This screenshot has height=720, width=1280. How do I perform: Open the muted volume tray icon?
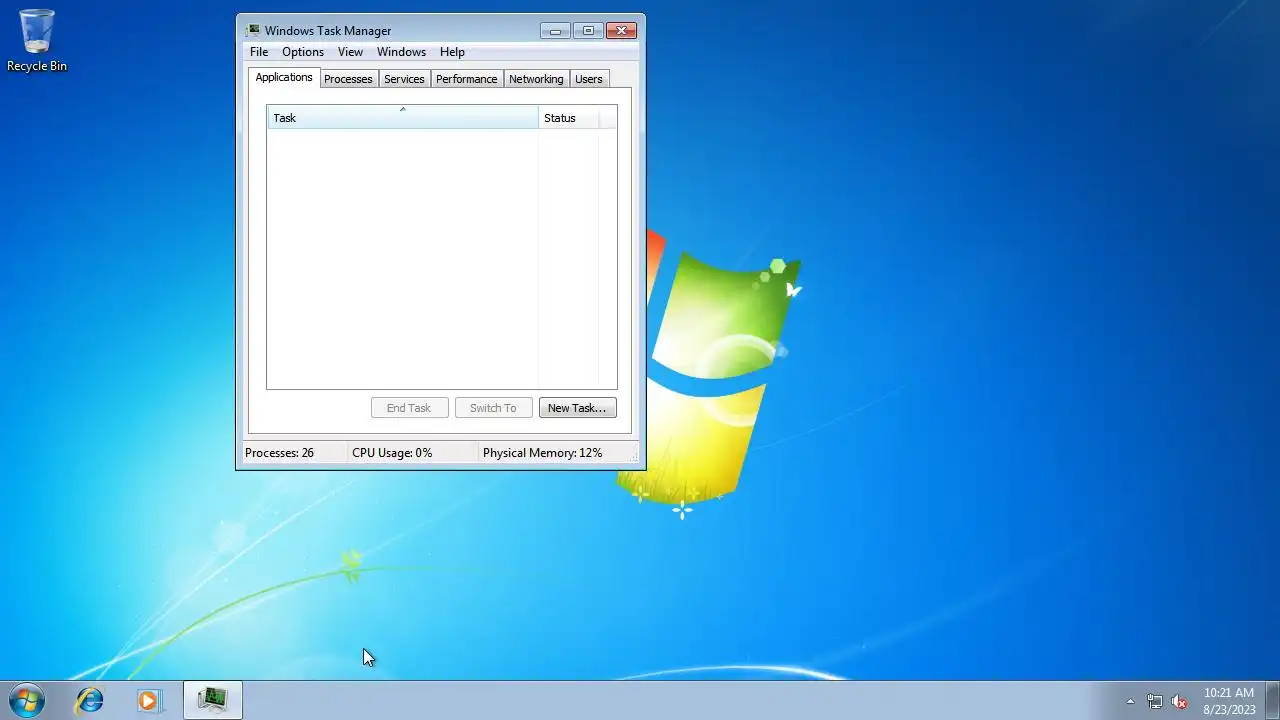coord(1179,701)
